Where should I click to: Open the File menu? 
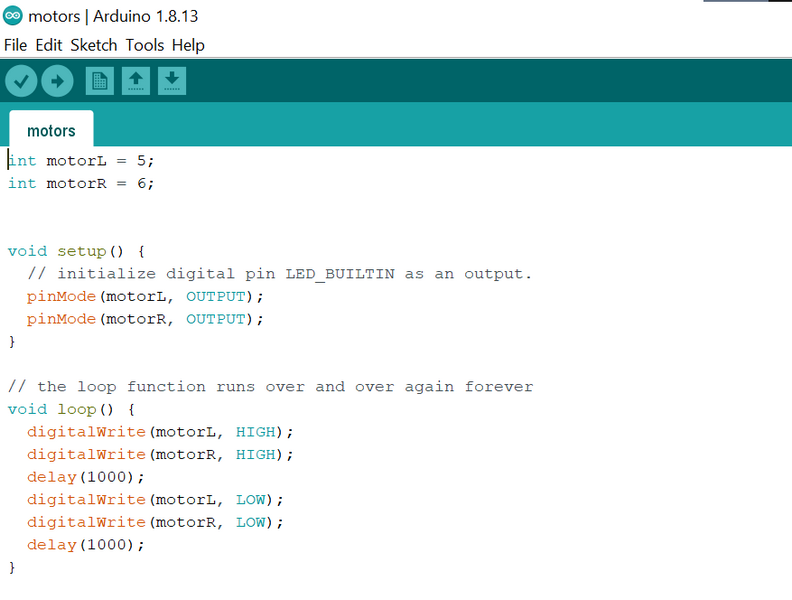(x=16, y=45)
